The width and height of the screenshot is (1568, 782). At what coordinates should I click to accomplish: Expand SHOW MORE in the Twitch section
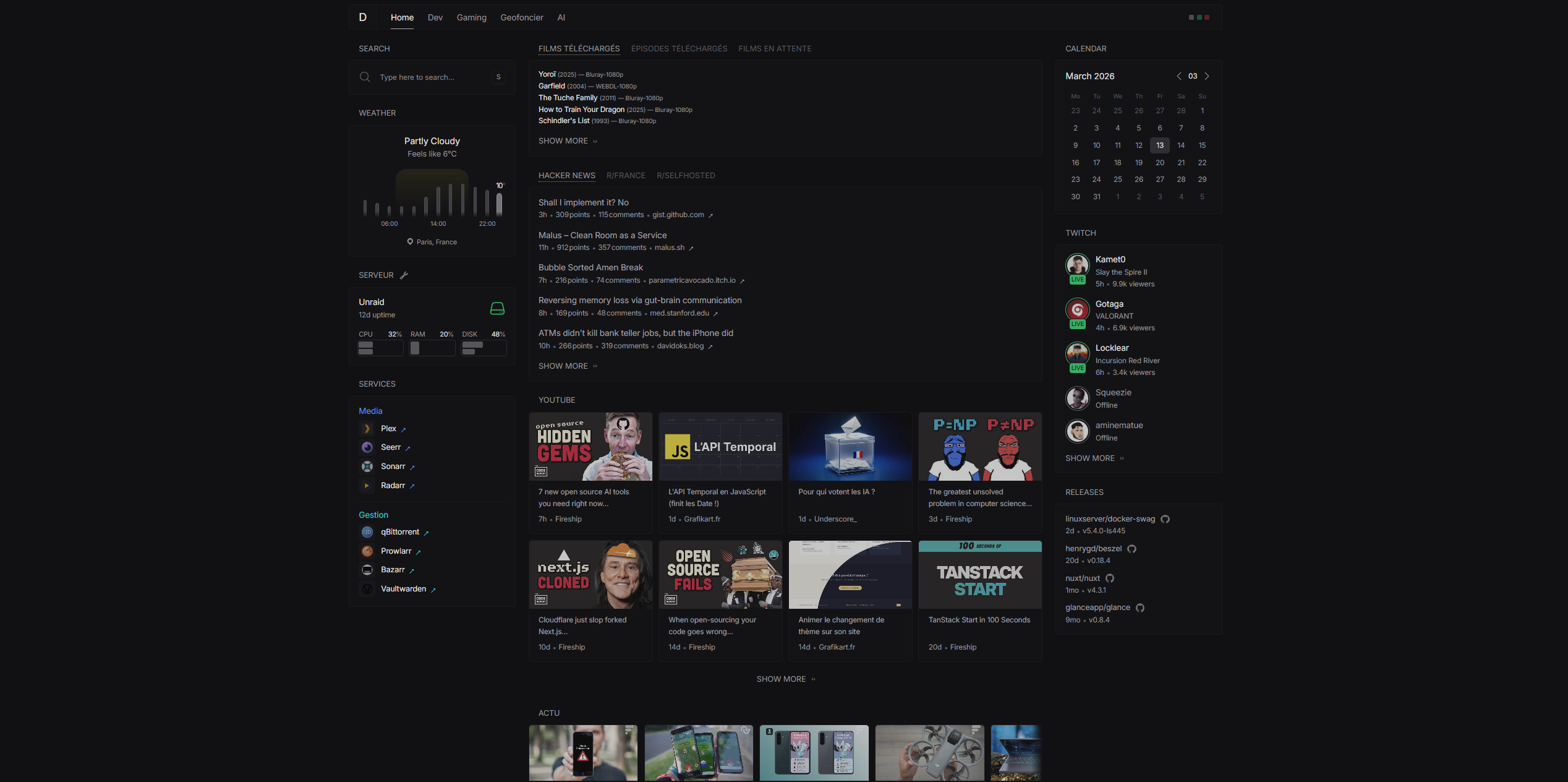click(1090, 458)
